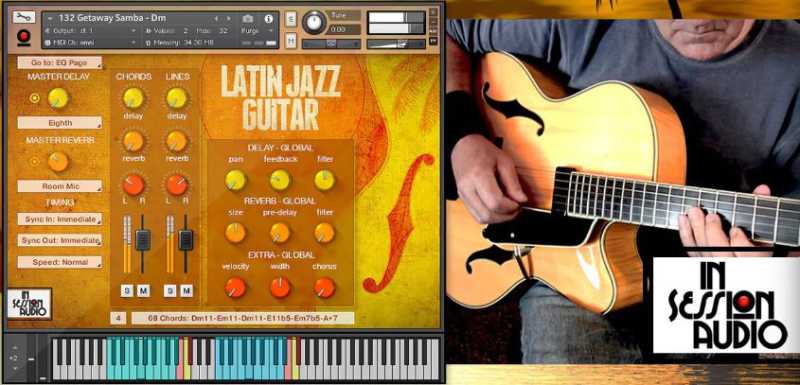Adjust Extra Global width knob

(280, 288)
